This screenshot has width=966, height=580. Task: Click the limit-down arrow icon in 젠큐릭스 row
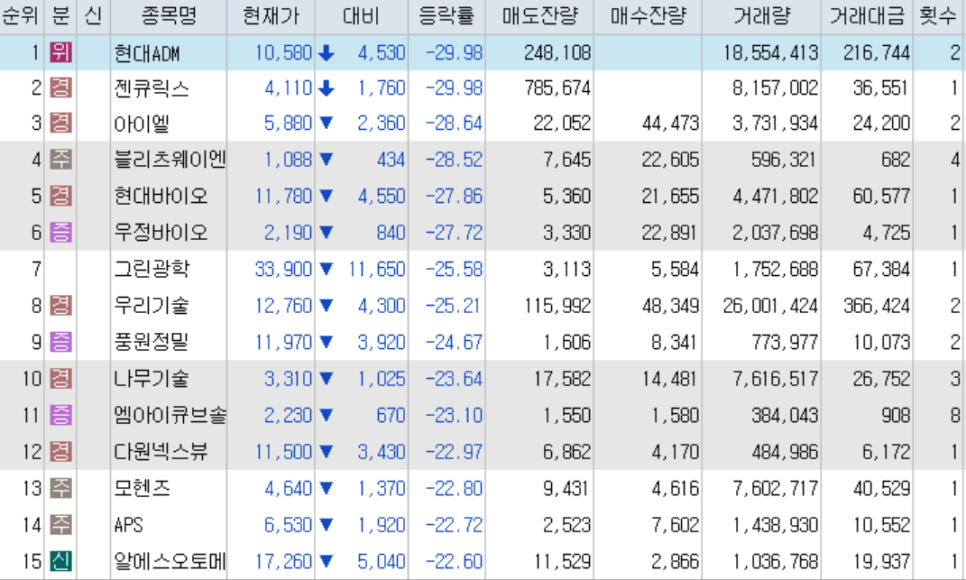pos(326,89)
